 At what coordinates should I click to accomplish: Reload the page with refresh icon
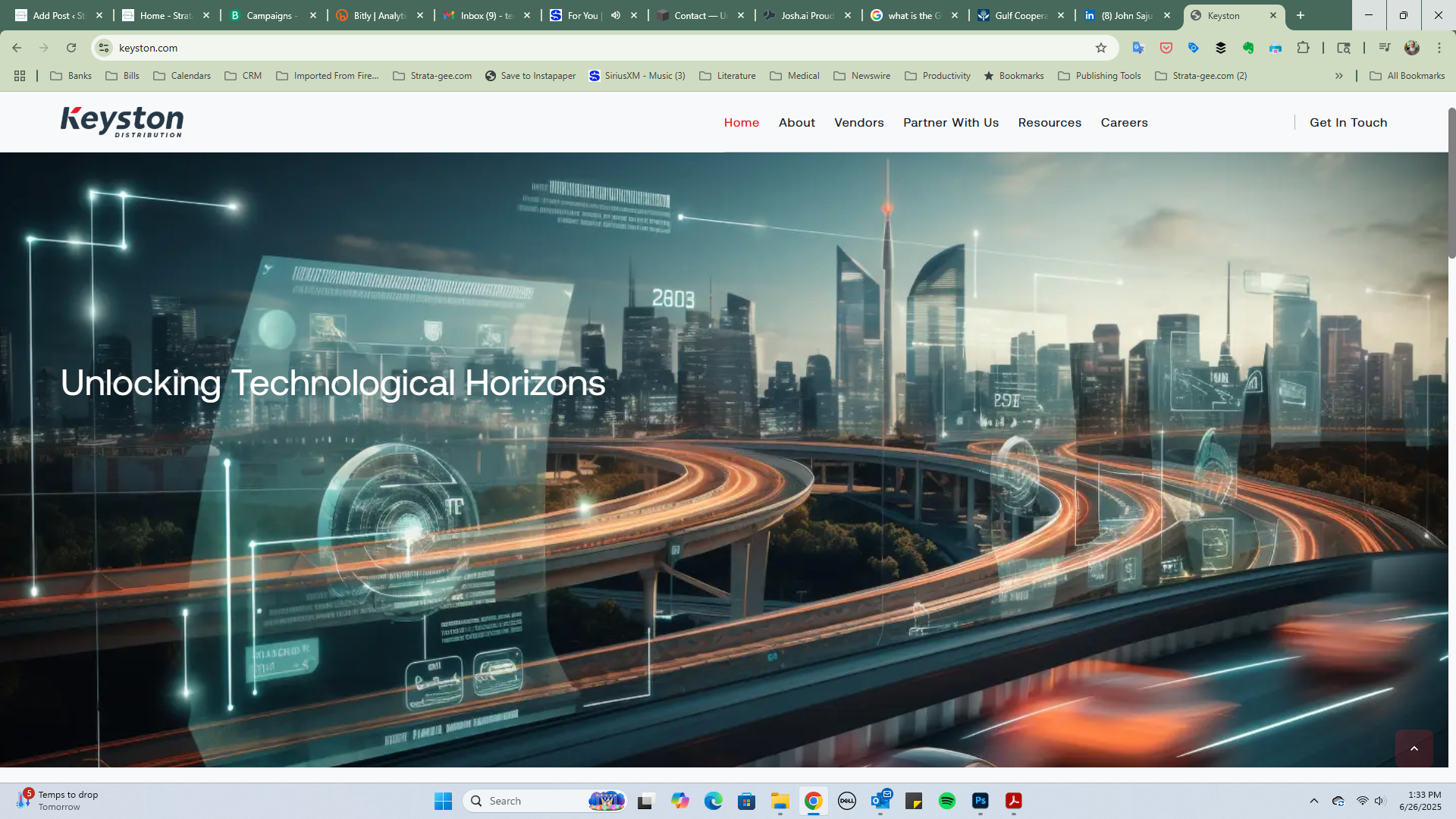point(71,48)
